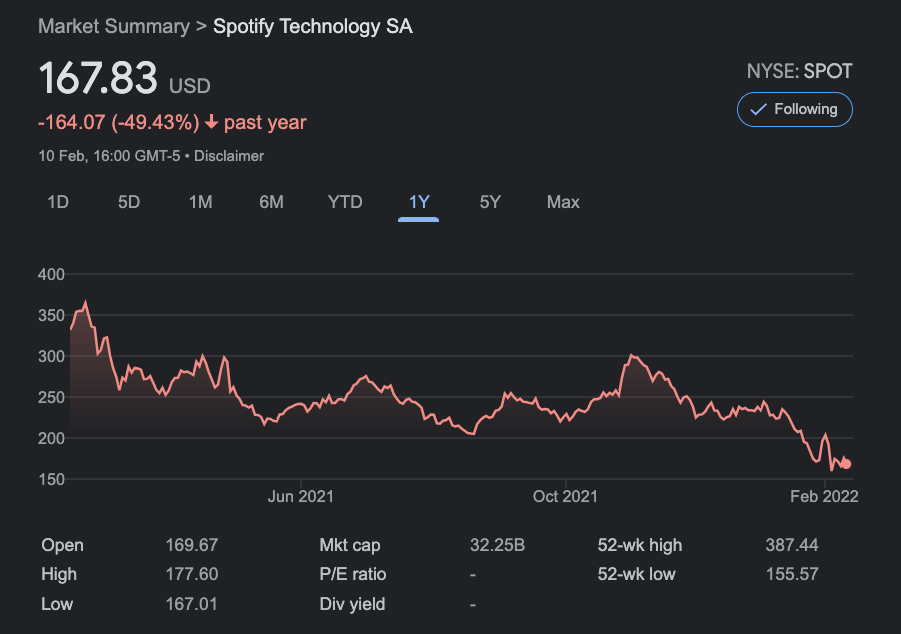Toggle the Following button for SPOT
This screenshot has width=901, height=634.
pyautogui.click(x=794, y=109)
